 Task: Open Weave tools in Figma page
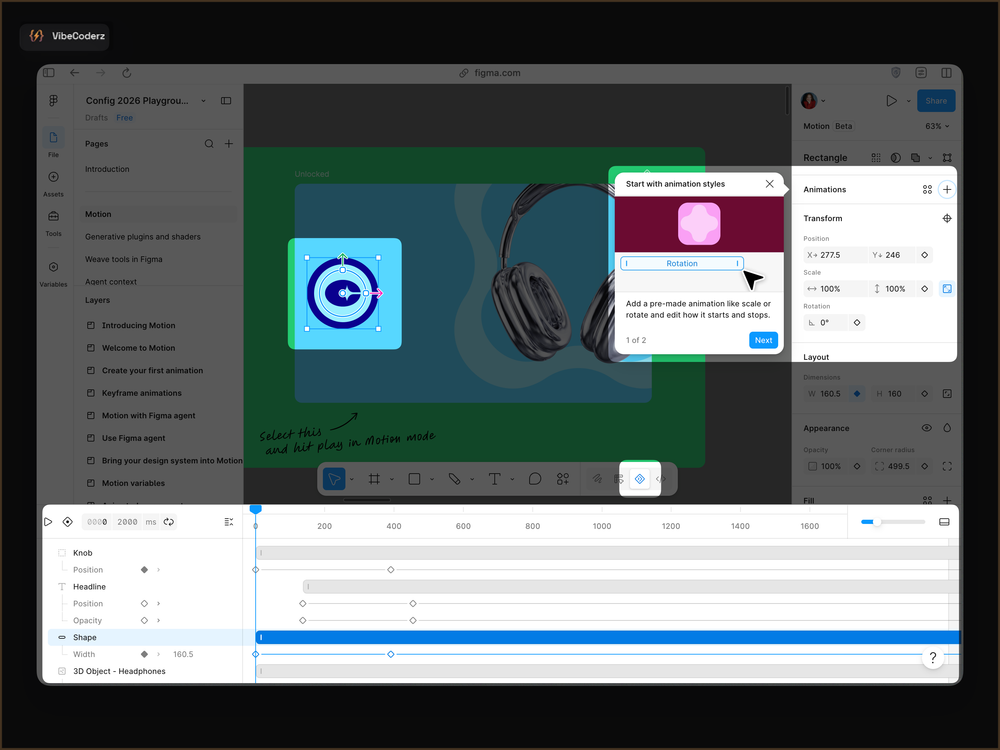click(124, 260)
